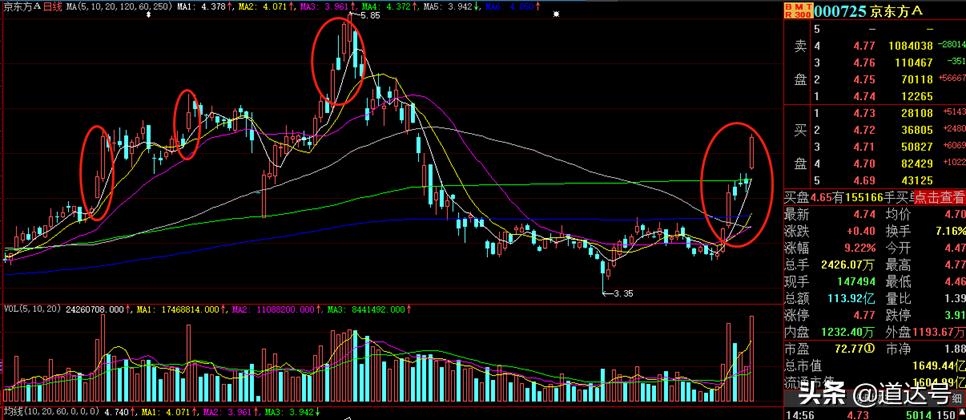
Task: Click the 内盘 value 1232.40万
Action: [847, 332]
